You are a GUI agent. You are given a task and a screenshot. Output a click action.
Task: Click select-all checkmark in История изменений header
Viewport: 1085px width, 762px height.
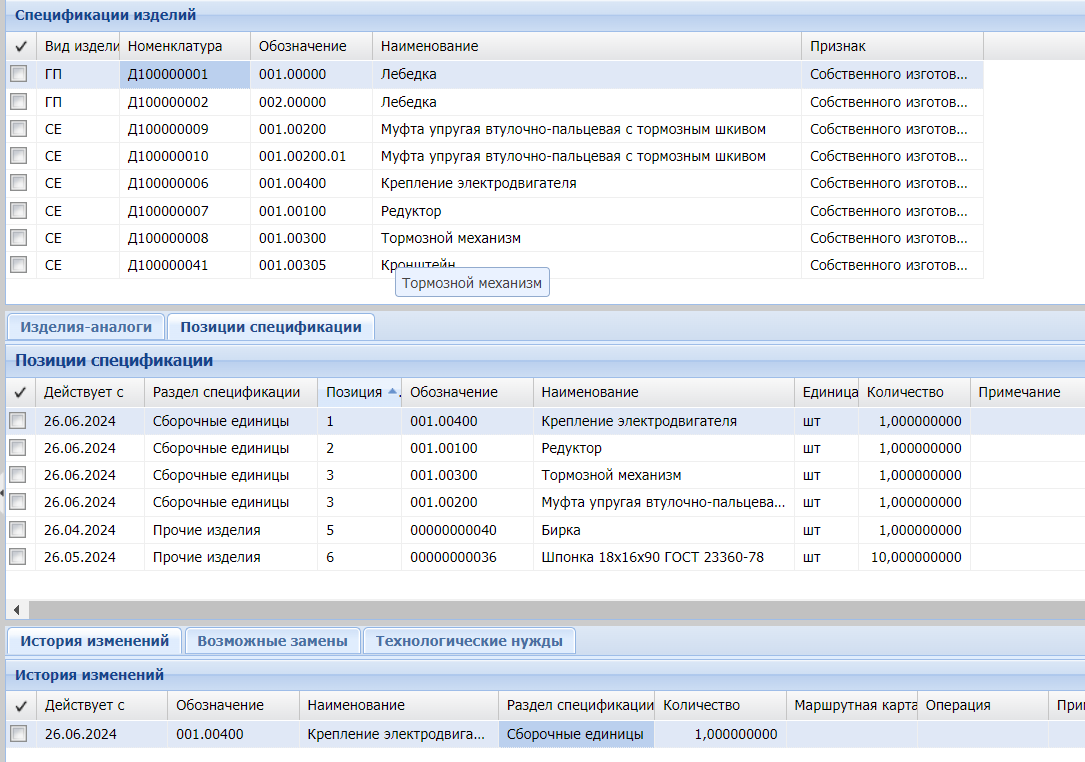tap(20, 705)
